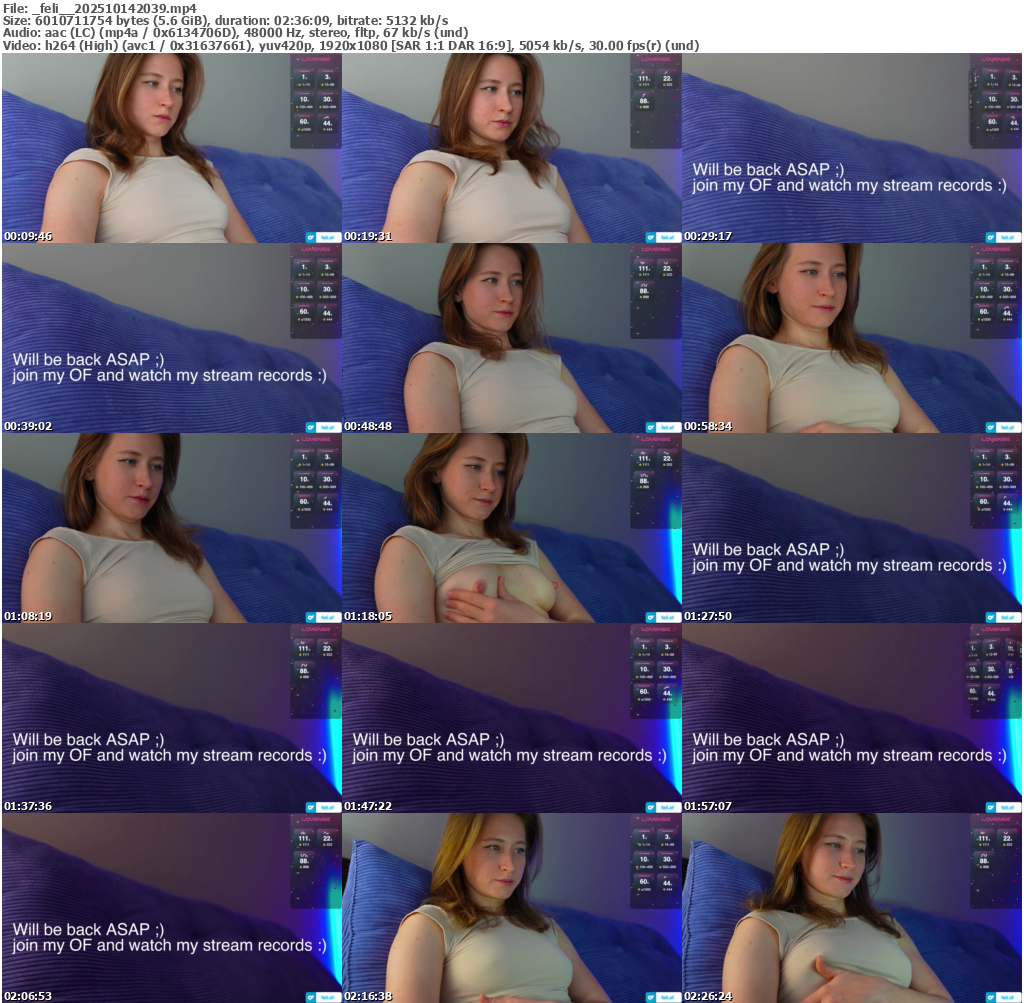Click the 'Size: 6010711754 bytes' header line
The height and width of the screenshot is (1003, 1024).
coord(225,20)
